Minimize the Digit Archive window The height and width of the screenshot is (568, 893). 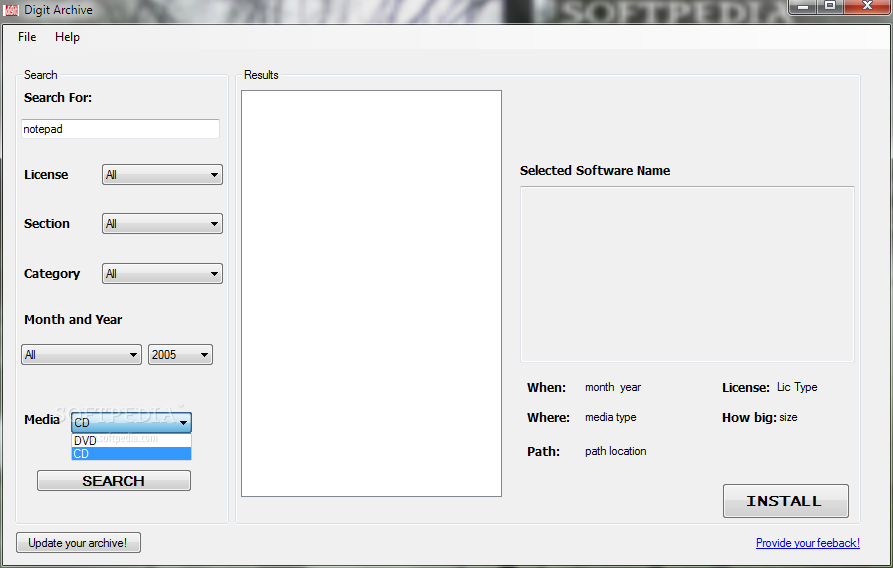[803, 7]
